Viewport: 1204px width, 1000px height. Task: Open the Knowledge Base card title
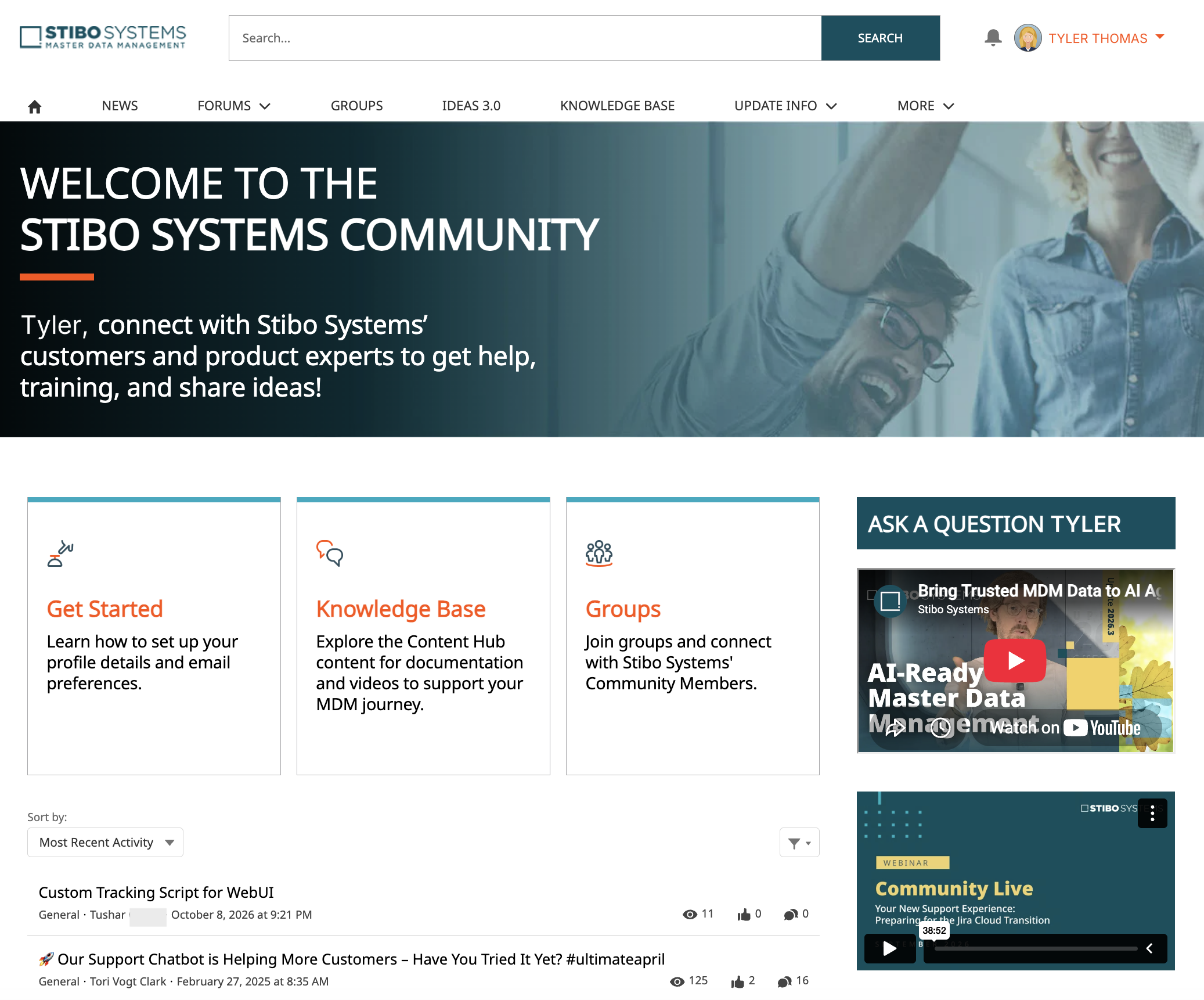(401, 609)
